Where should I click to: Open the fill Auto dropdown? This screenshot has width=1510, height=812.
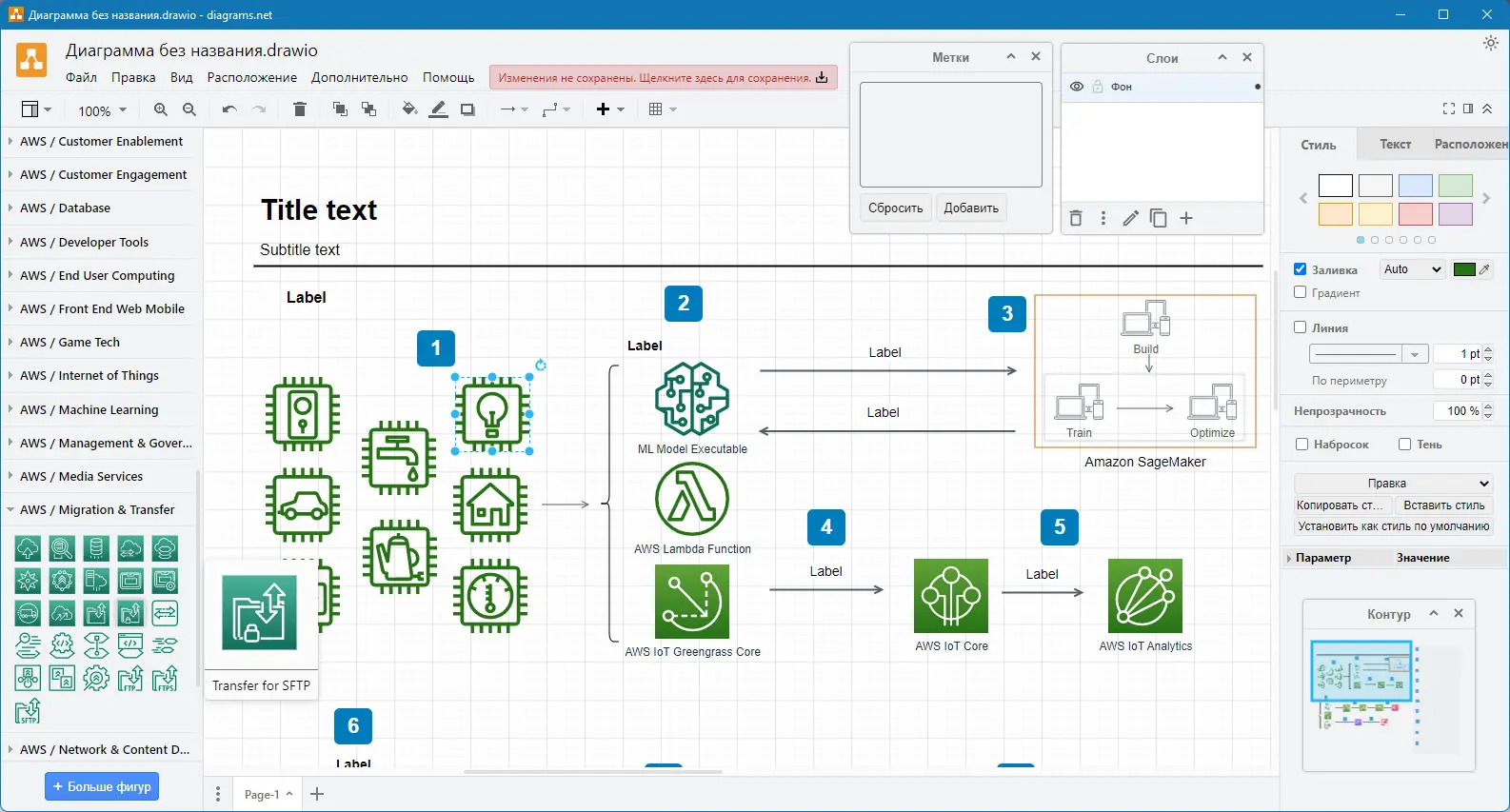coord(1413,269)
